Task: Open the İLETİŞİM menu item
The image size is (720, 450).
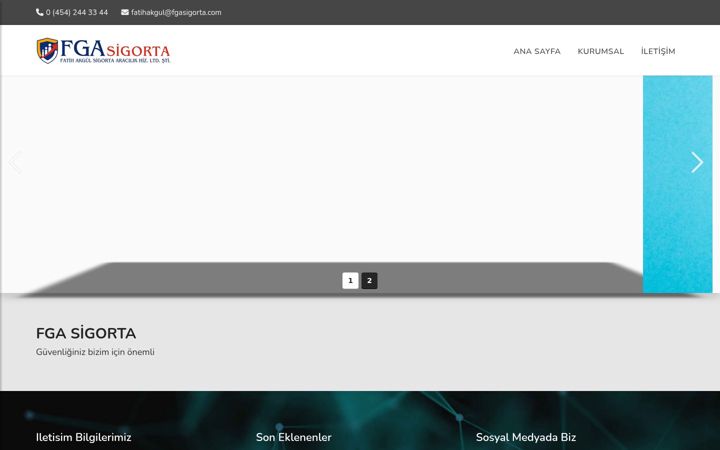Action: [x=658, y=51]
